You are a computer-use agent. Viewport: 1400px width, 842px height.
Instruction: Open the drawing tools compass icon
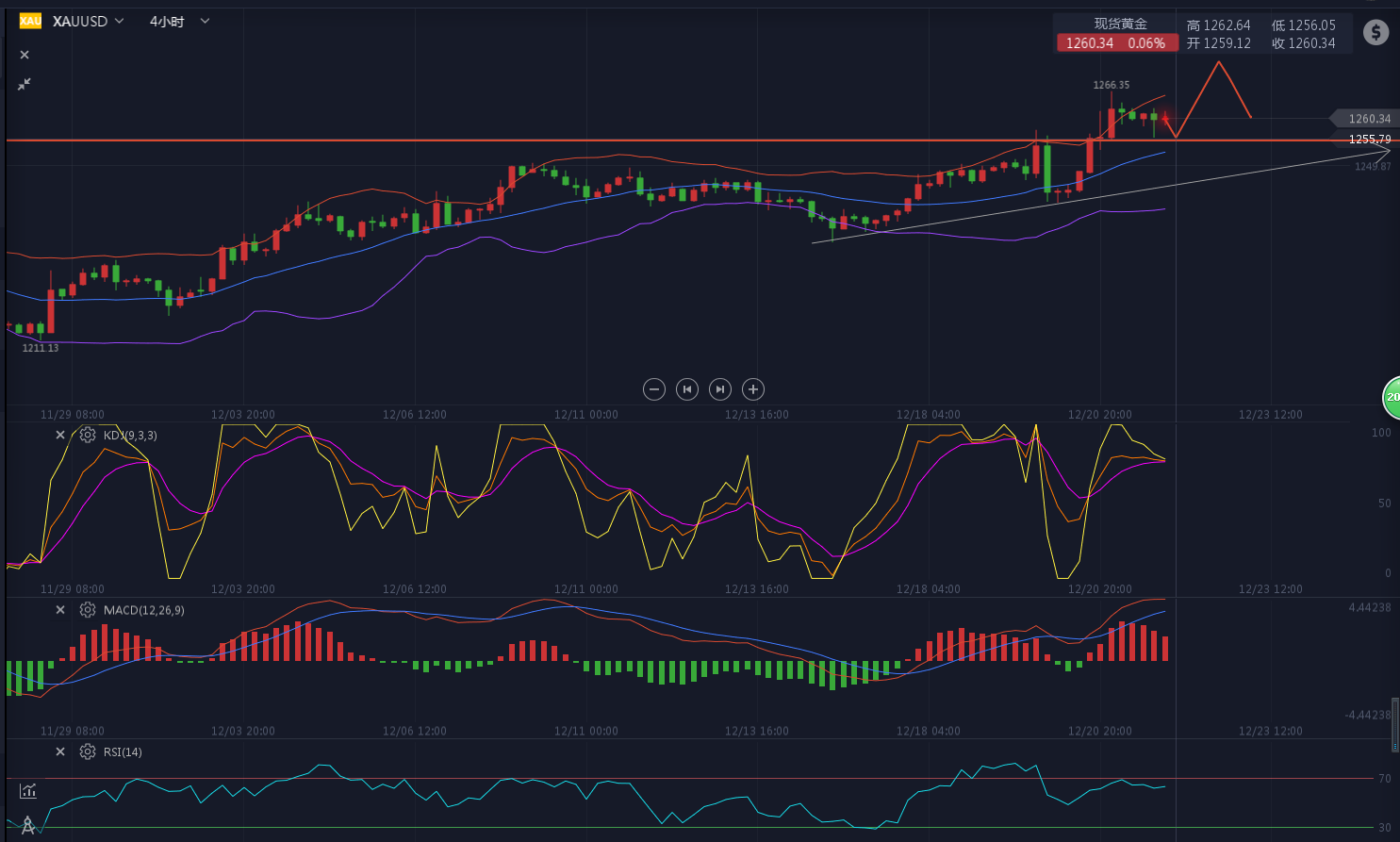click(27, 825)
